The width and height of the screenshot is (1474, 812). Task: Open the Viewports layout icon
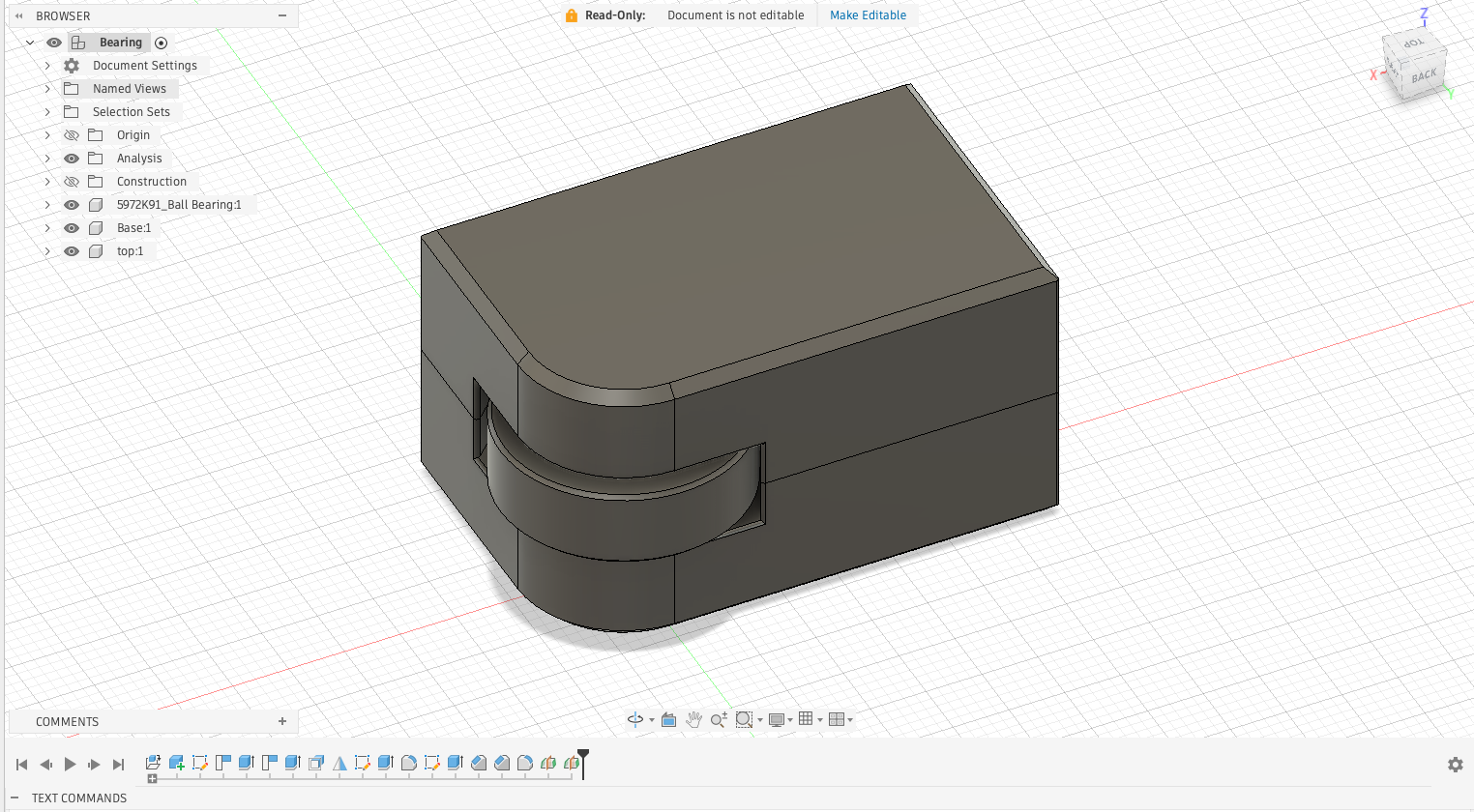837,719
